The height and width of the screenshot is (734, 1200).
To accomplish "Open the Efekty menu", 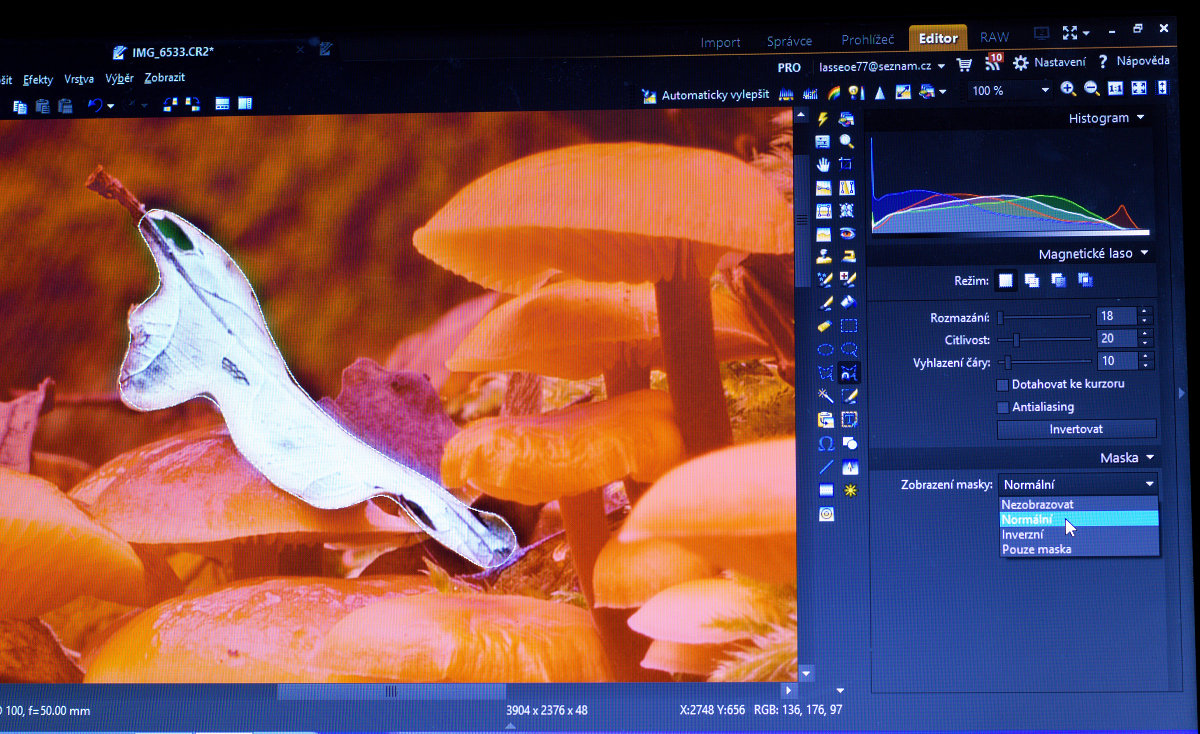I will tap(38, 79).
